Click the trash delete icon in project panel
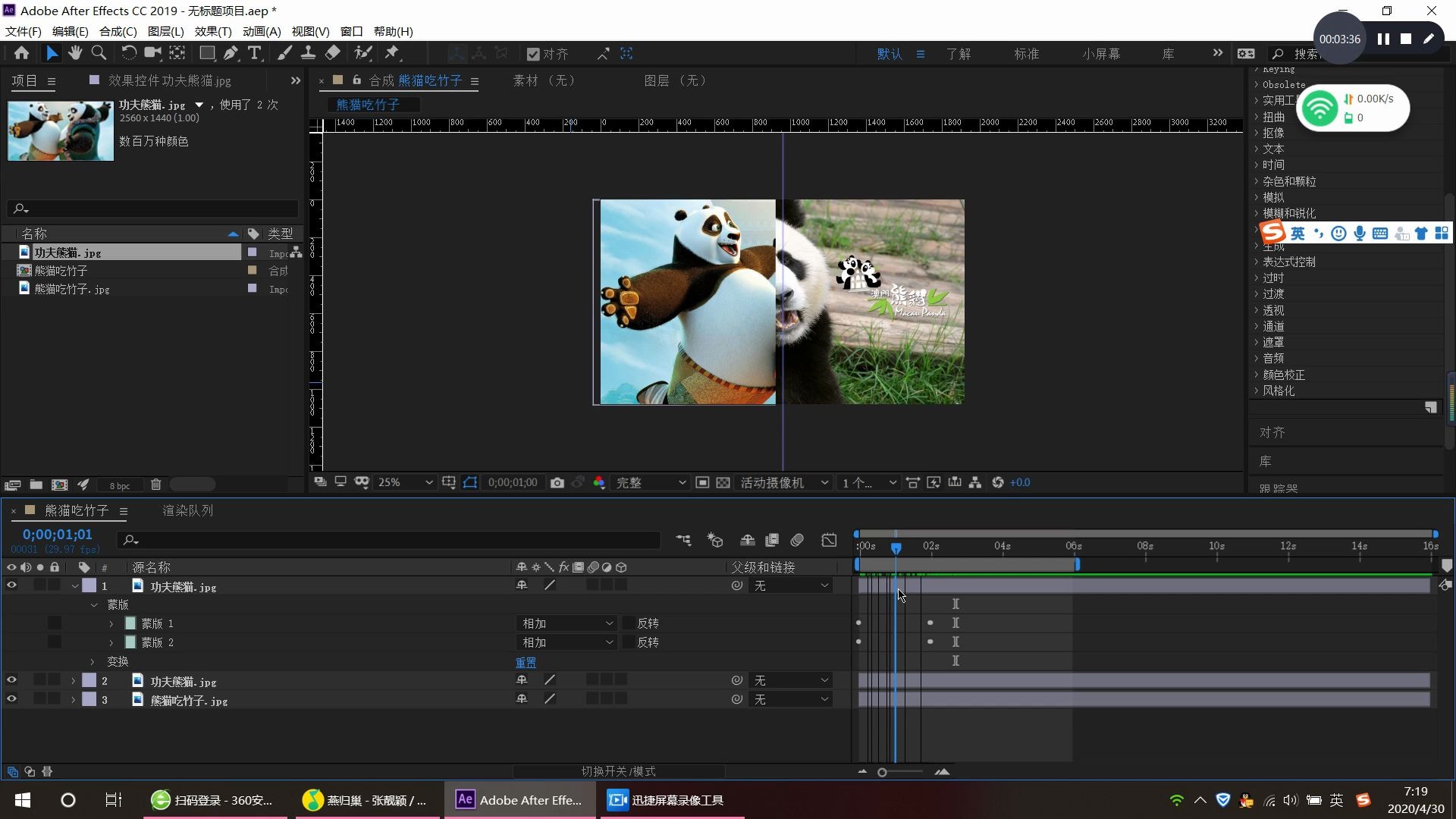This screenshot has height=819, width=1456. tap(155, 485)
